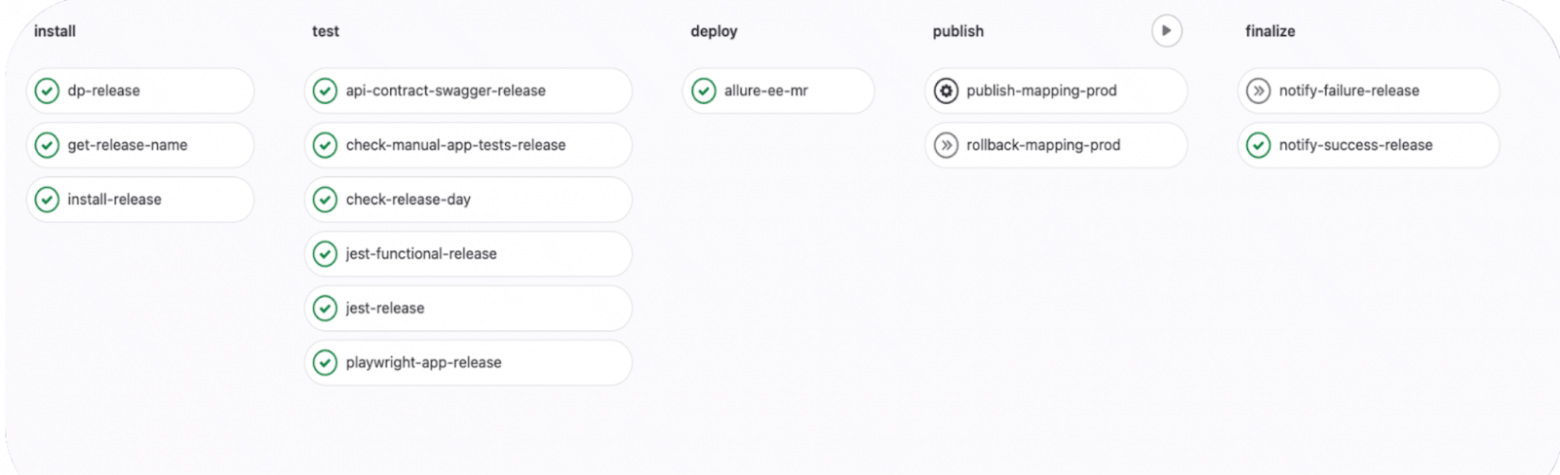The height and width of the screenshot is (475, 1560).
Task: Click the gear icon on publish-mapping-prod
Action: pos(945,91)
